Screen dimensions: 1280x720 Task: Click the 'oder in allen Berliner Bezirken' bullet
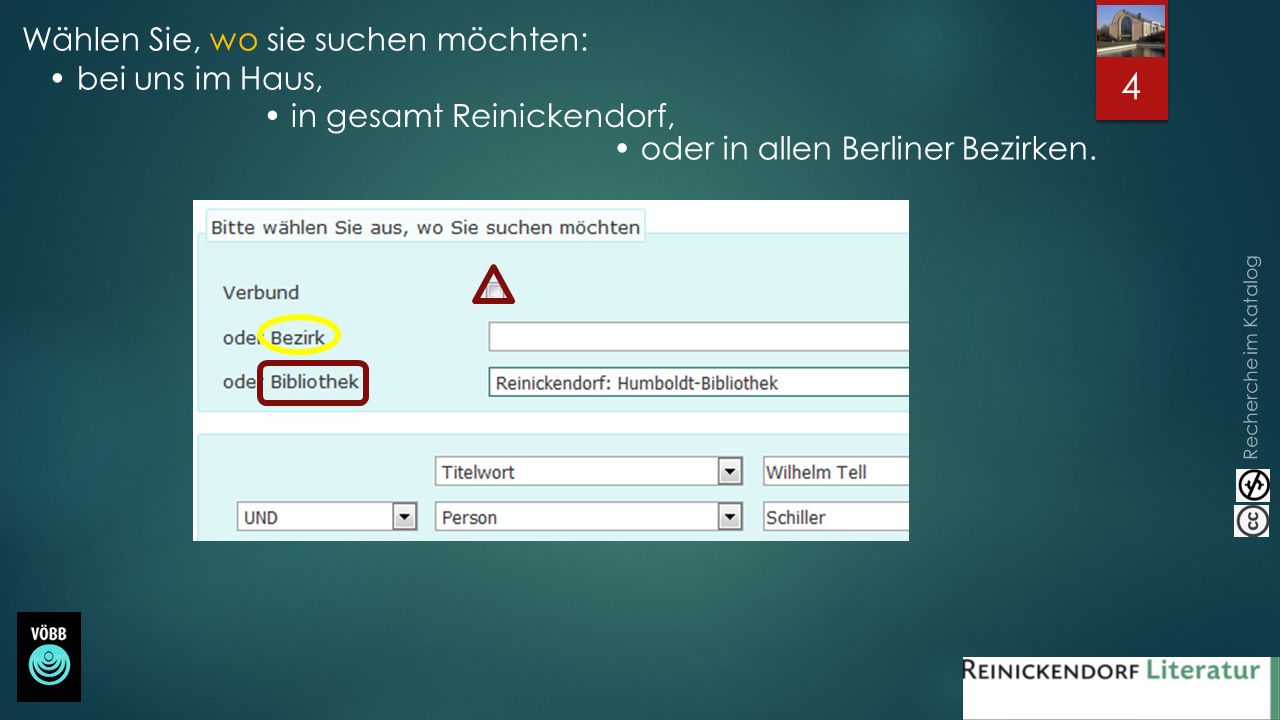(856, 149)
